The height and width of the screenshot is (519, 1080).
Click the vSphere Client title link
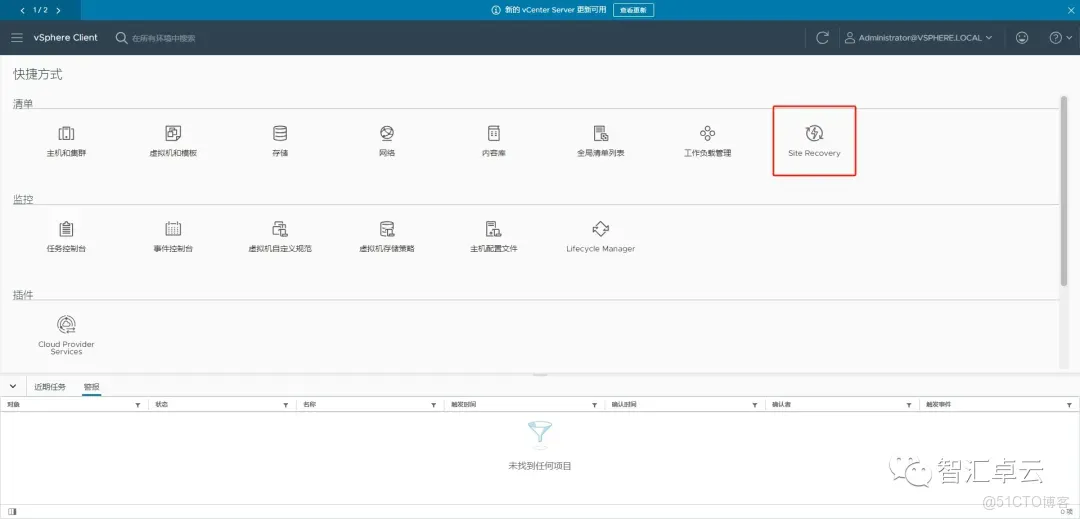65,38
